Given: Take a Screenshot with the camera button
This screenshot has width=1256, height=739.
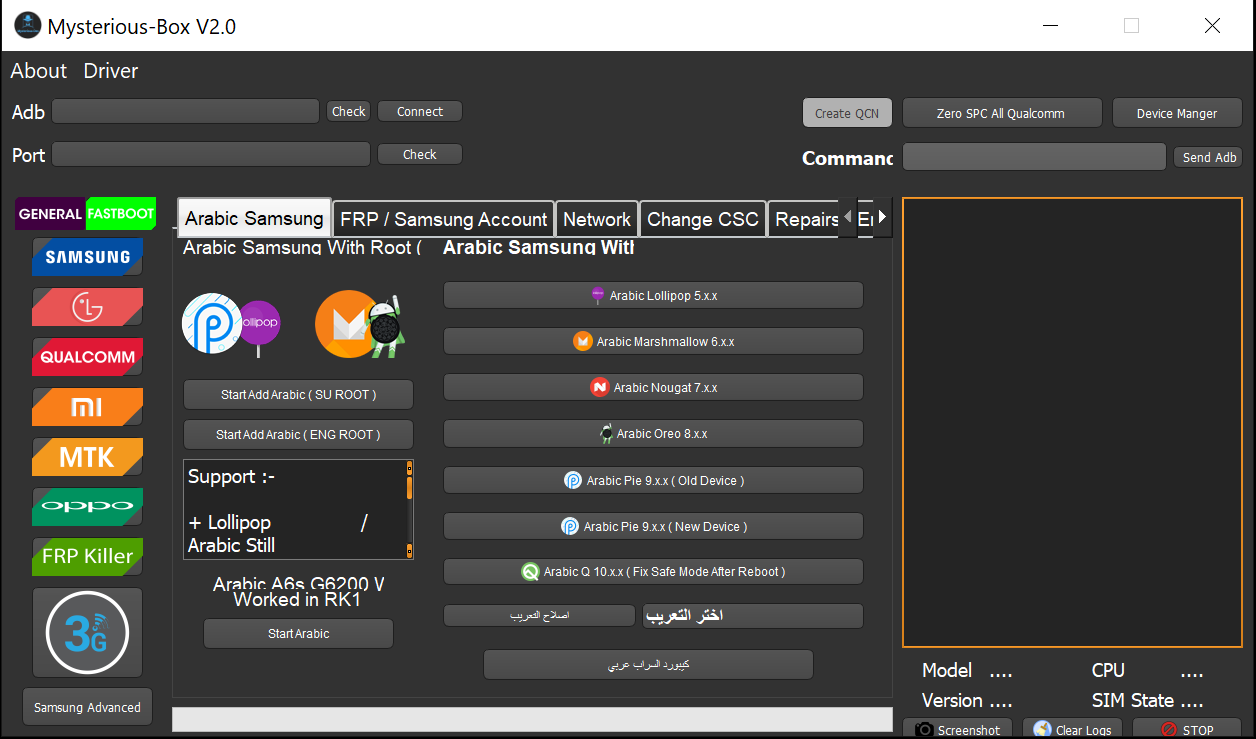Looking at the screenshot, I should click(958, 730).
